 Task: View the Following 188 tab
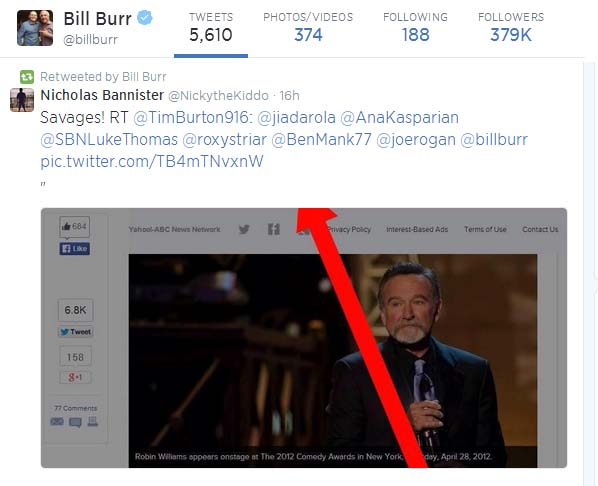415,27
